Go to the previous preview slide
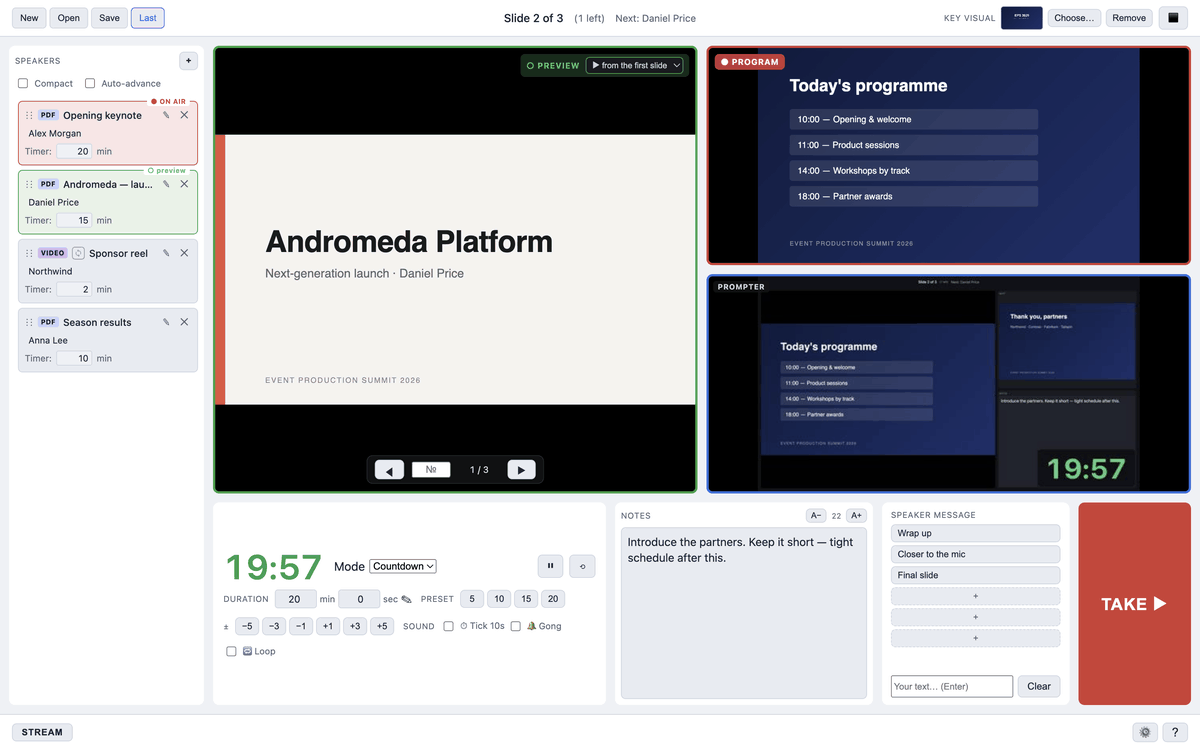Screen dimensions: 1200x750 coord(389,470)
